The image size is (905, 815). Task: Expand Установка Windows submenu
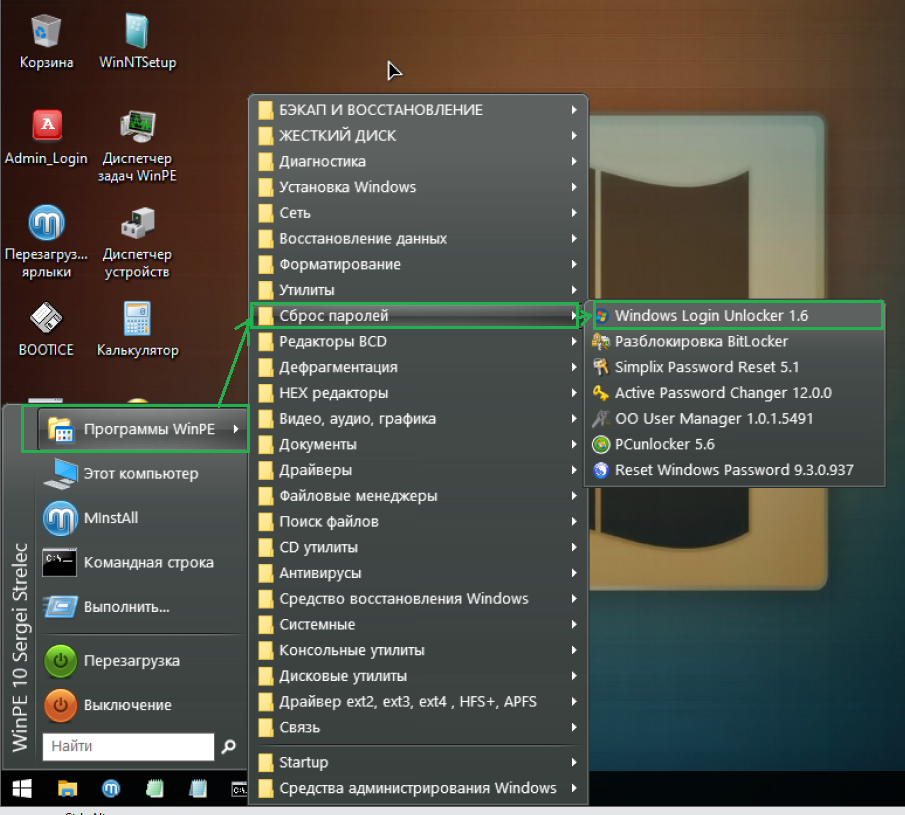click(418, 187)
